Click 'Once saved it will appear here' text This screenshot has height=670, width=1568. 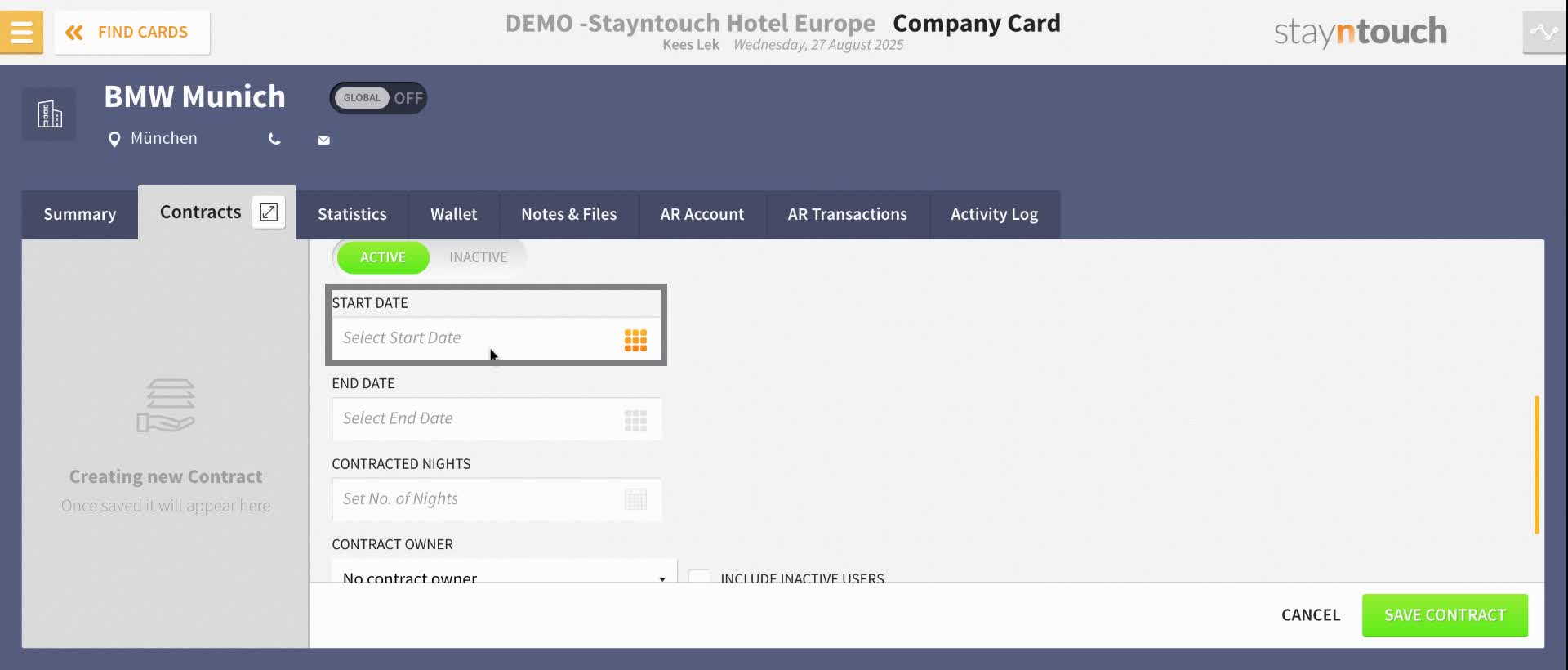pyautogui.click(x=166, y=506)
